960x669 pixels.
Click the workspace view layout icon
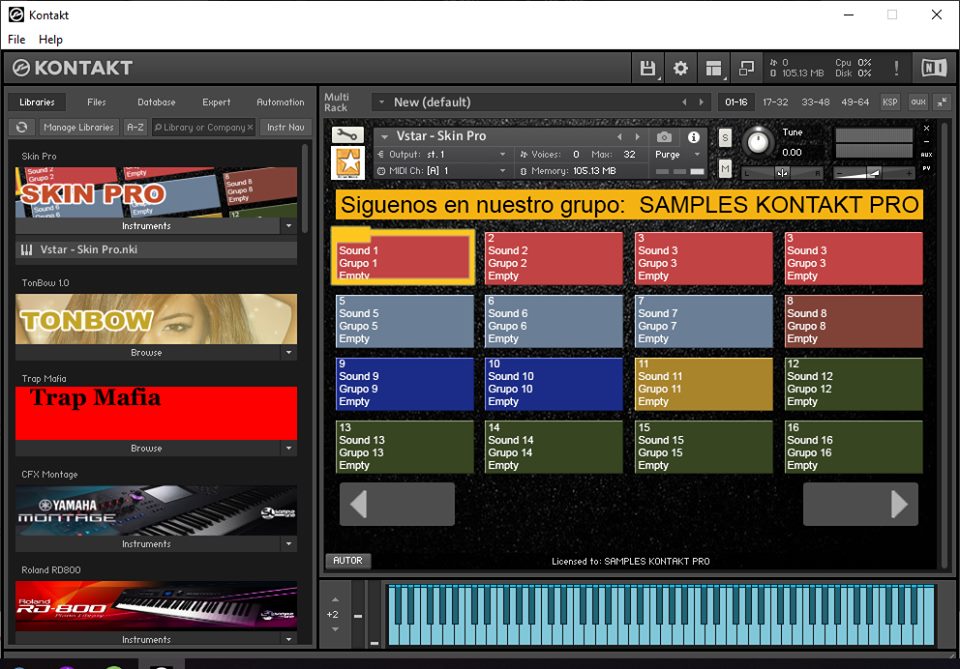point(712,67)
